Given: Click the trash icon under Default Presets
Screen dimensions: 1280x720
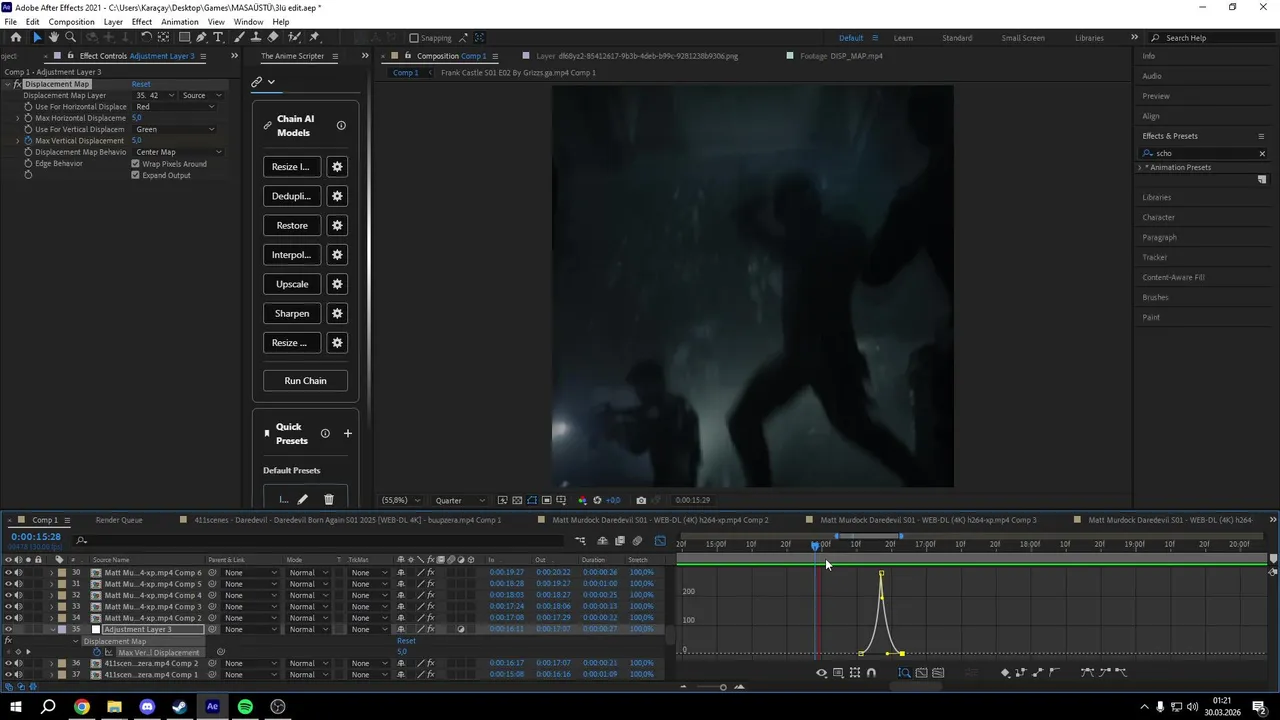Looking at the screenshot, I should (x=328, y=499).
